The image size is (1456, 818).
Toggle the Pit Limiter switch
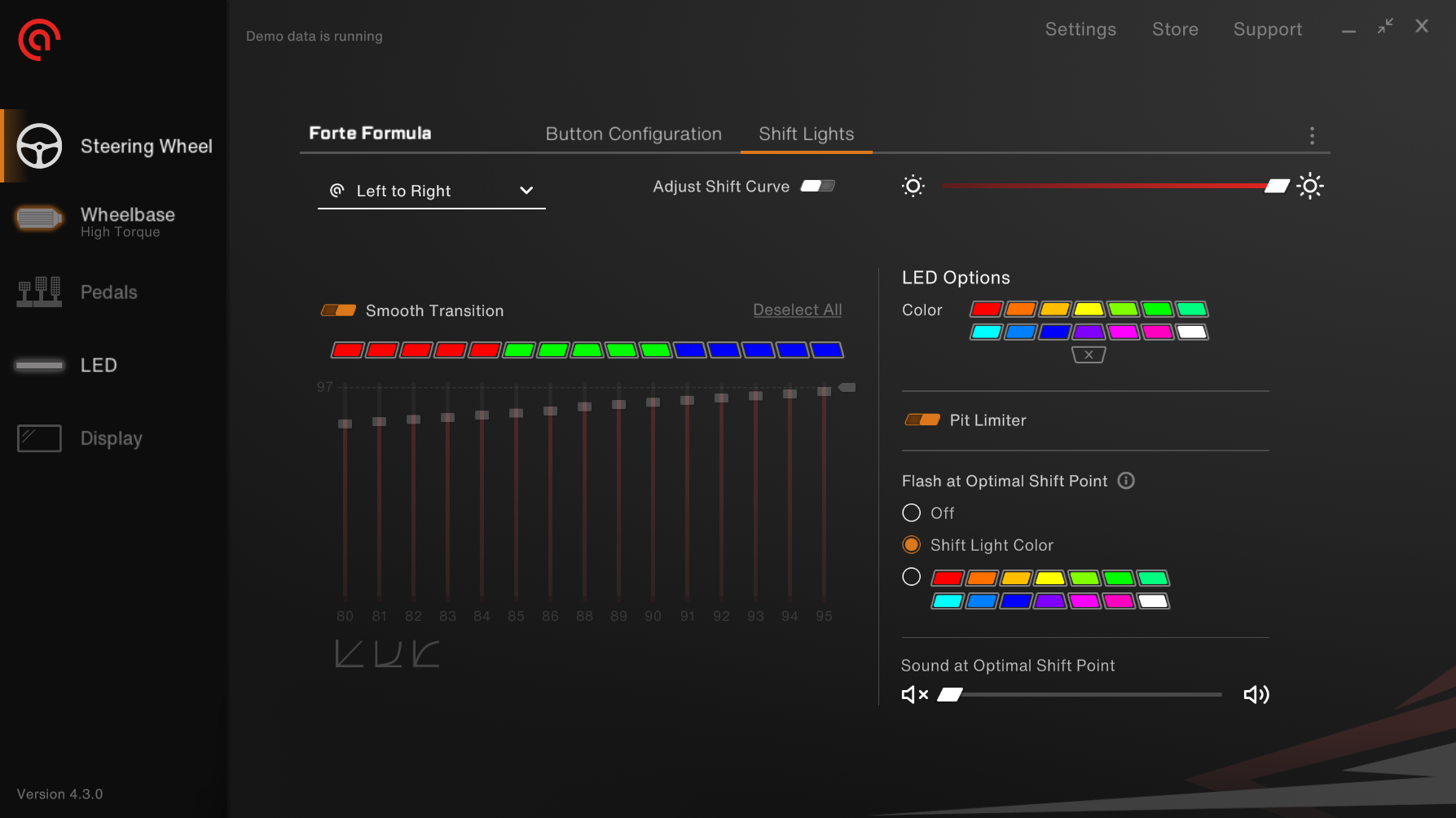pos(922,420)
